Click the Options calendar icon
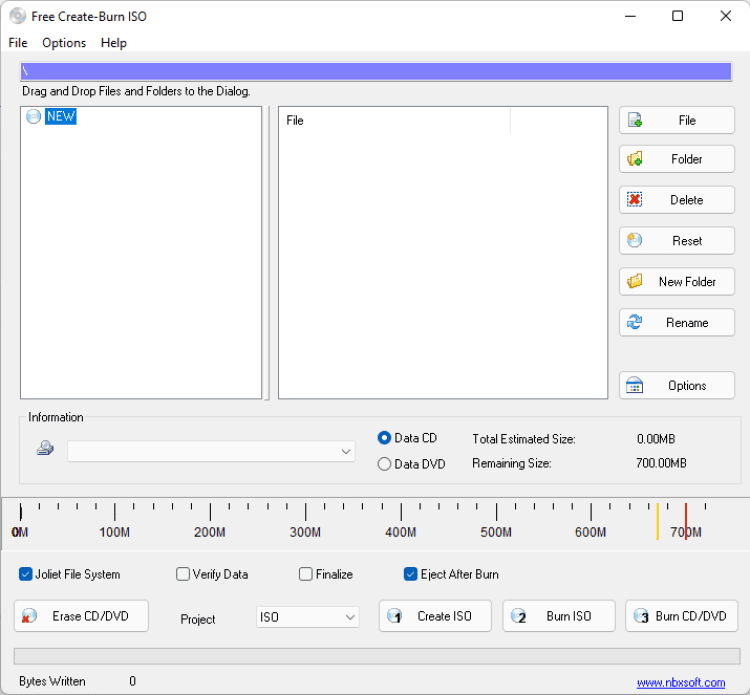 635,385
